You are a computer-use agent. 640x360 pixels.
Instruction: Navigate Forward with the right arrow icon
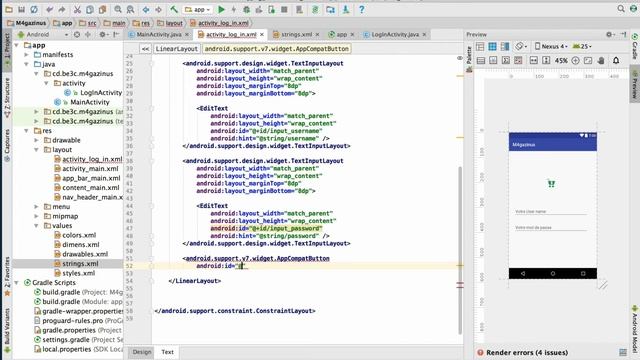pos(158,9)
